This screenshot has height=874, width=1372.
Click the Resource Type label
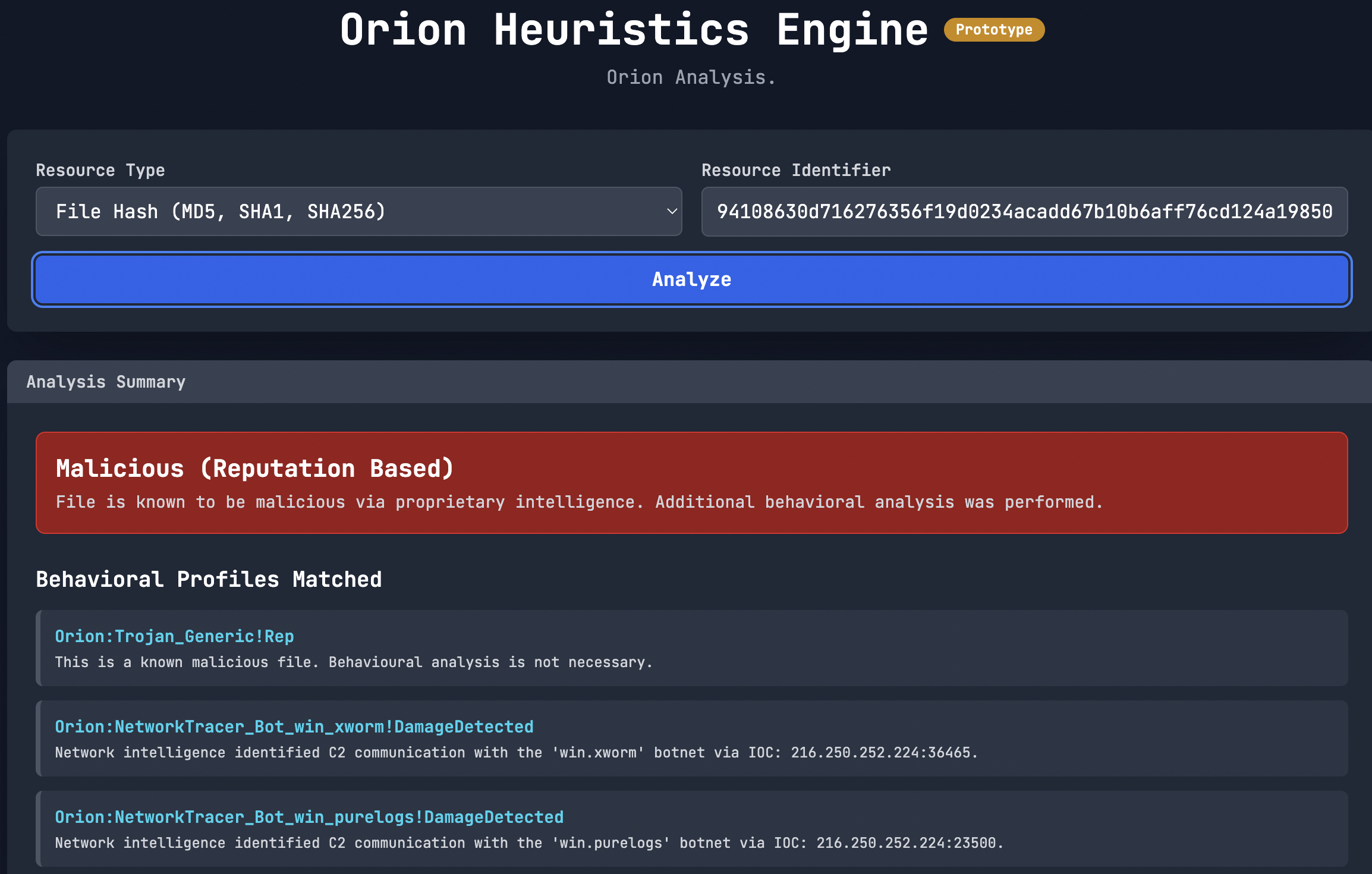[100, 170]
